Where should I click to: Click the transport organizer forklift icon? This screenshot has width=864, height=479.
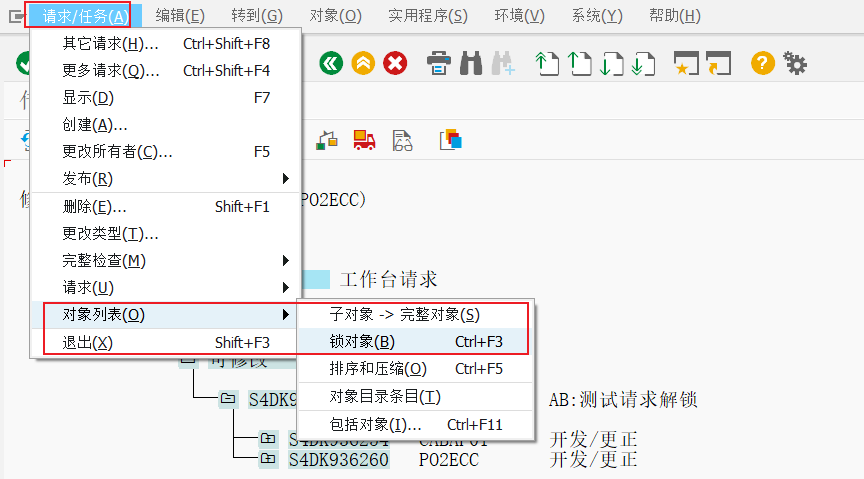pyautogui.click(x=327, y=141)
